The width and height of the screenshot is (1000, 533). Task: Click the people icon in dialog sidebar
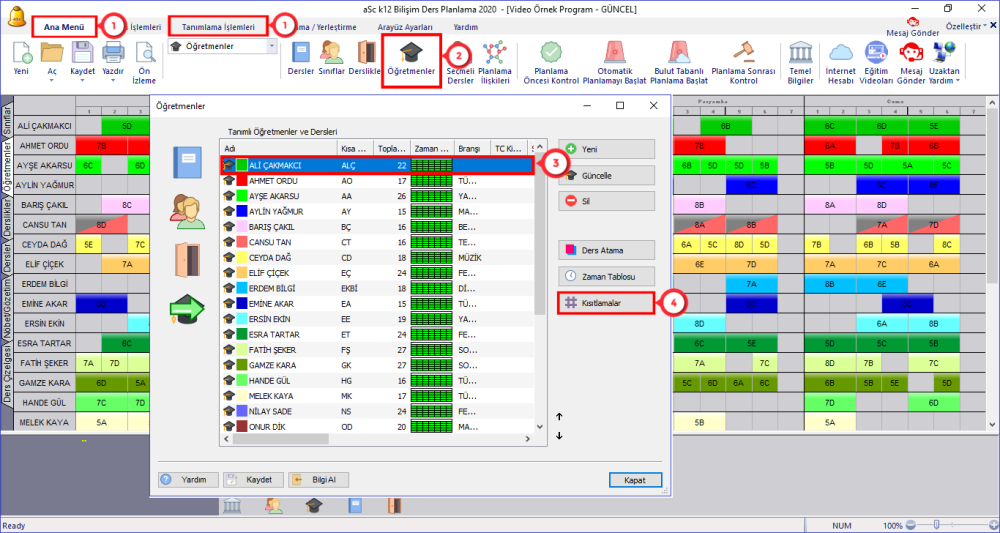coord(188,212)
